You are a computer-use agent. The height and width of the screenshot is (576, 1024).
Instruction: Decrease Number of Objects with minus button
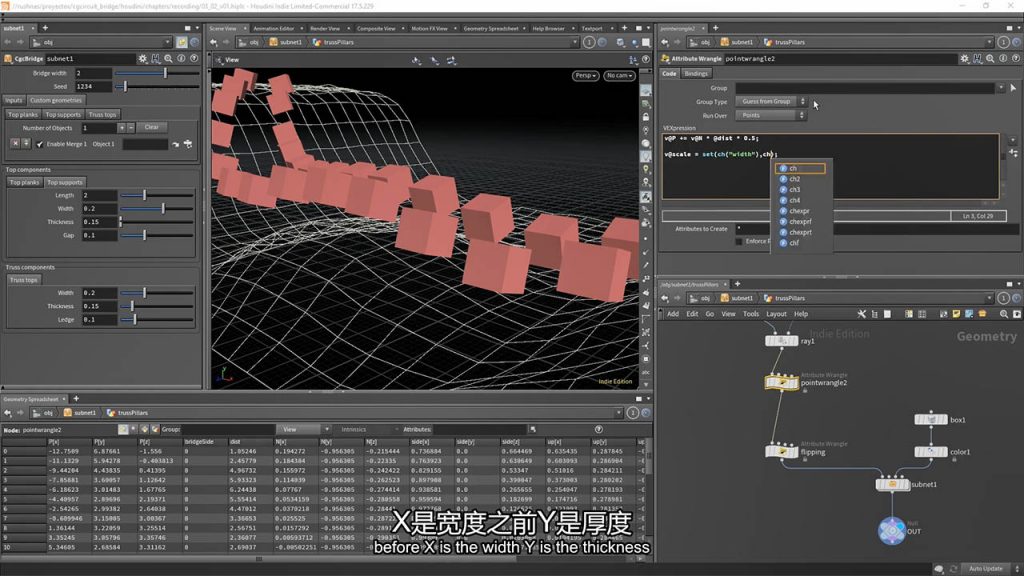point(131,128)
